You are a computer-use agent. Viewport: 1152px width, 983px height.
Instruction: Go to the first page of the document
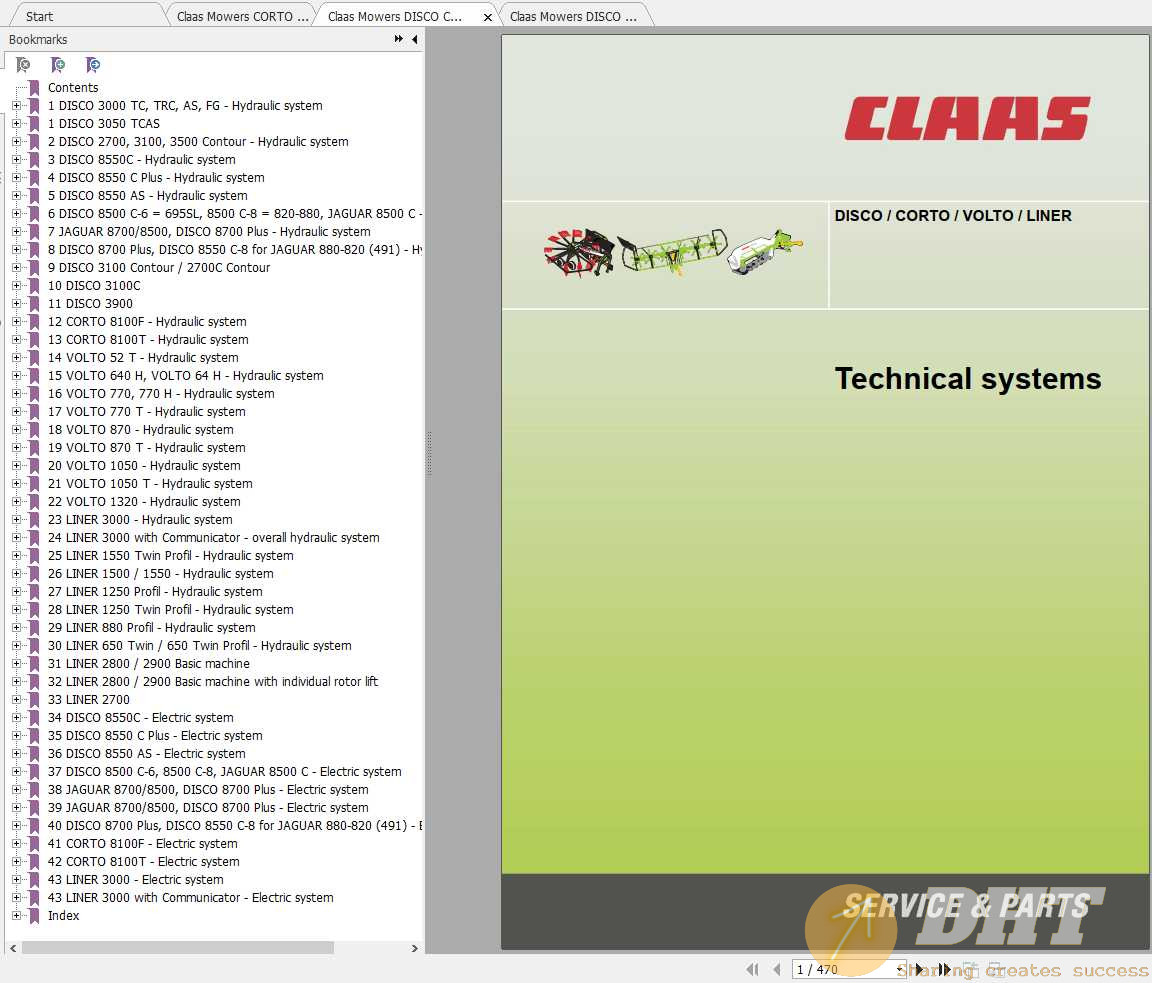coord(752,970)
